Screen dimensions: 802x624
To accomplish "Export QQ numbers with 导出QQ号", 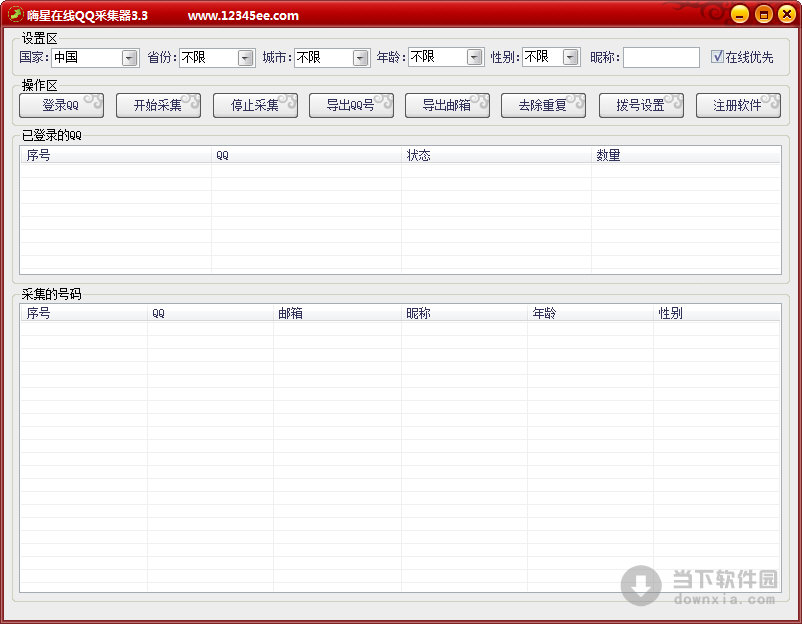I will 351,105.
